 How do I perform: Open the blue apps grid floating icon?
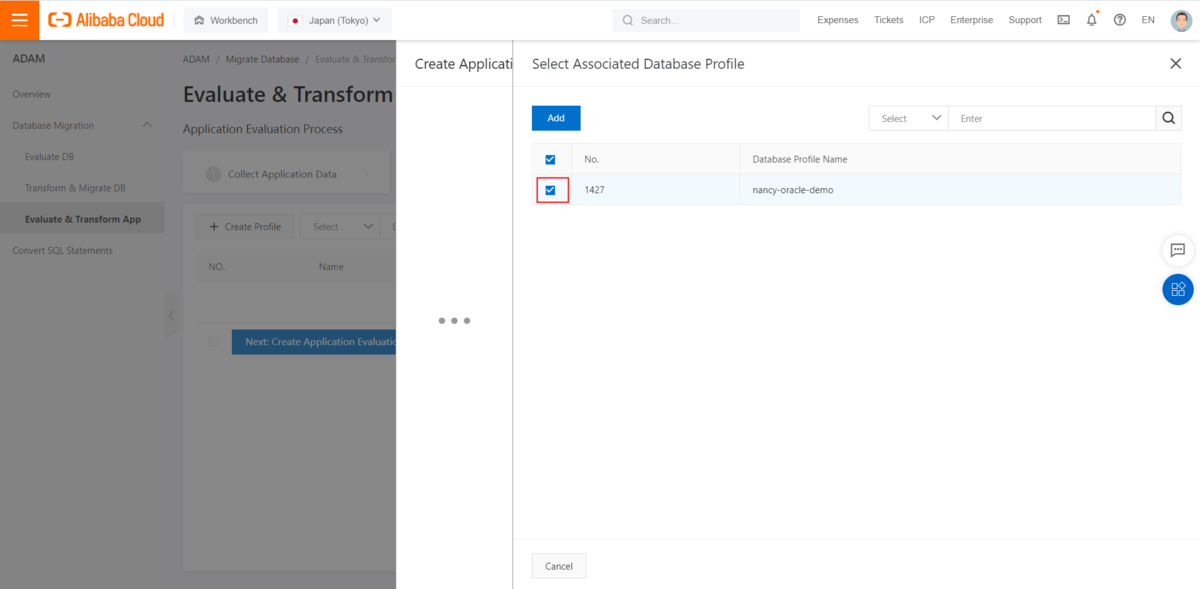click(1178, 289)
